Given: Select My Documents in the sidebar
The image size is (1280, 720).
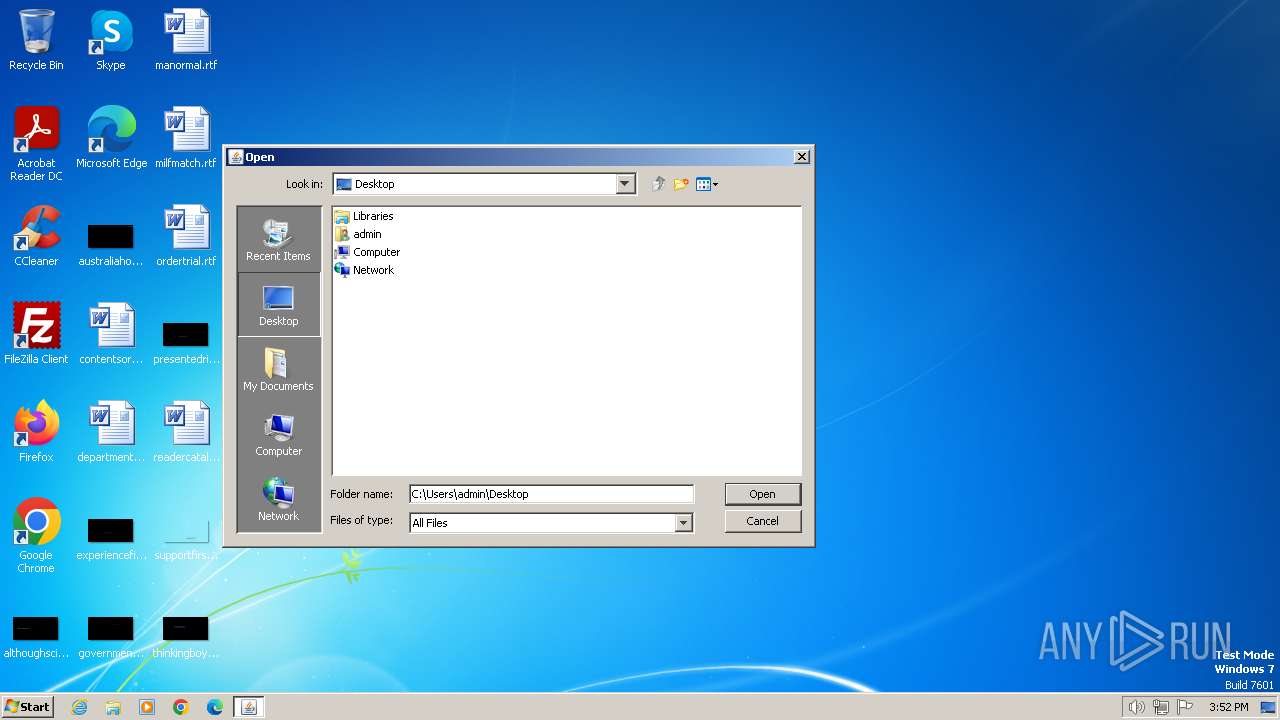Looking at the screenshot, I should click(278, 370).
